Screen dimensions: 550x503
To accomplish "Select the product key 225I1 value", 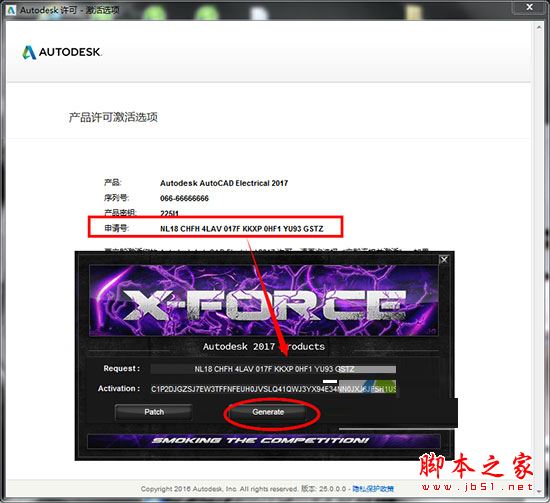I will pos(169,213).
